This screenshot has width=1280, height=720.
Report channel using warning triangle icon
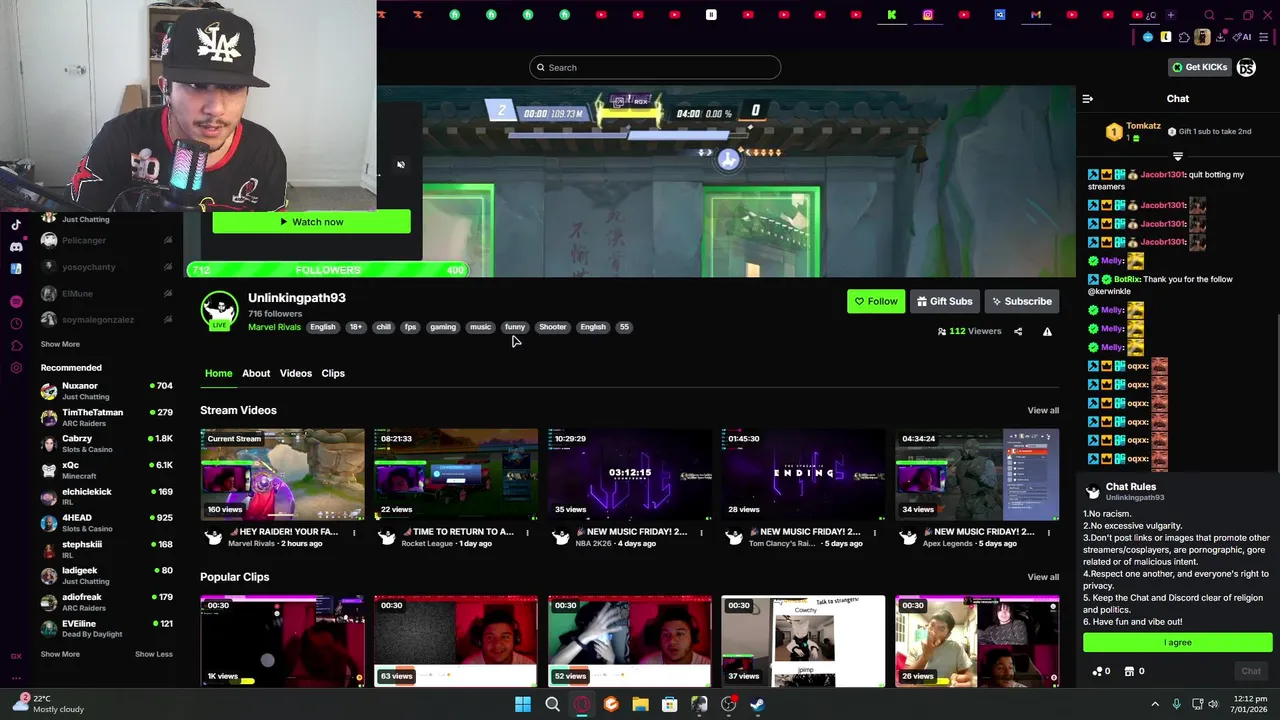click(1047, 331)
